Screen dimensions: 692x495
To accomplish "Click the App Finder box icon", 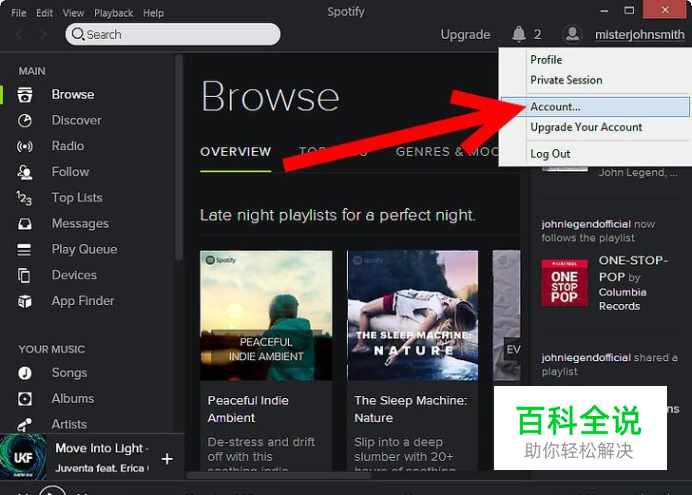I will click(25, 301).
